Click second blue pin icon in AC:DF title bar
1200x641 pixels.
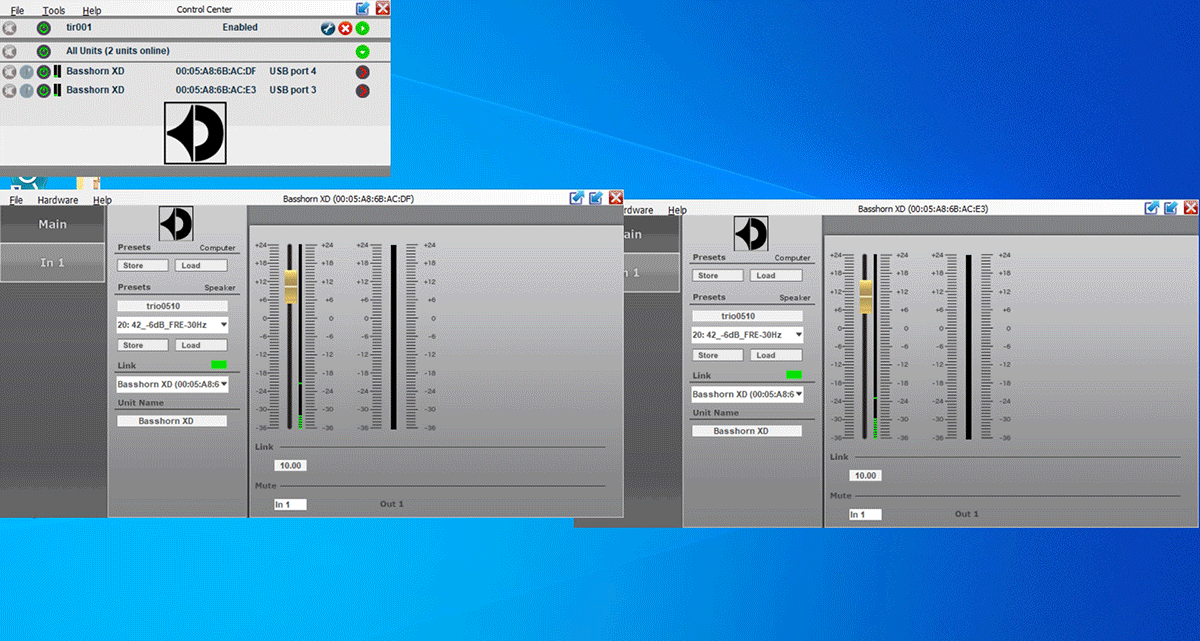(596, 198)
